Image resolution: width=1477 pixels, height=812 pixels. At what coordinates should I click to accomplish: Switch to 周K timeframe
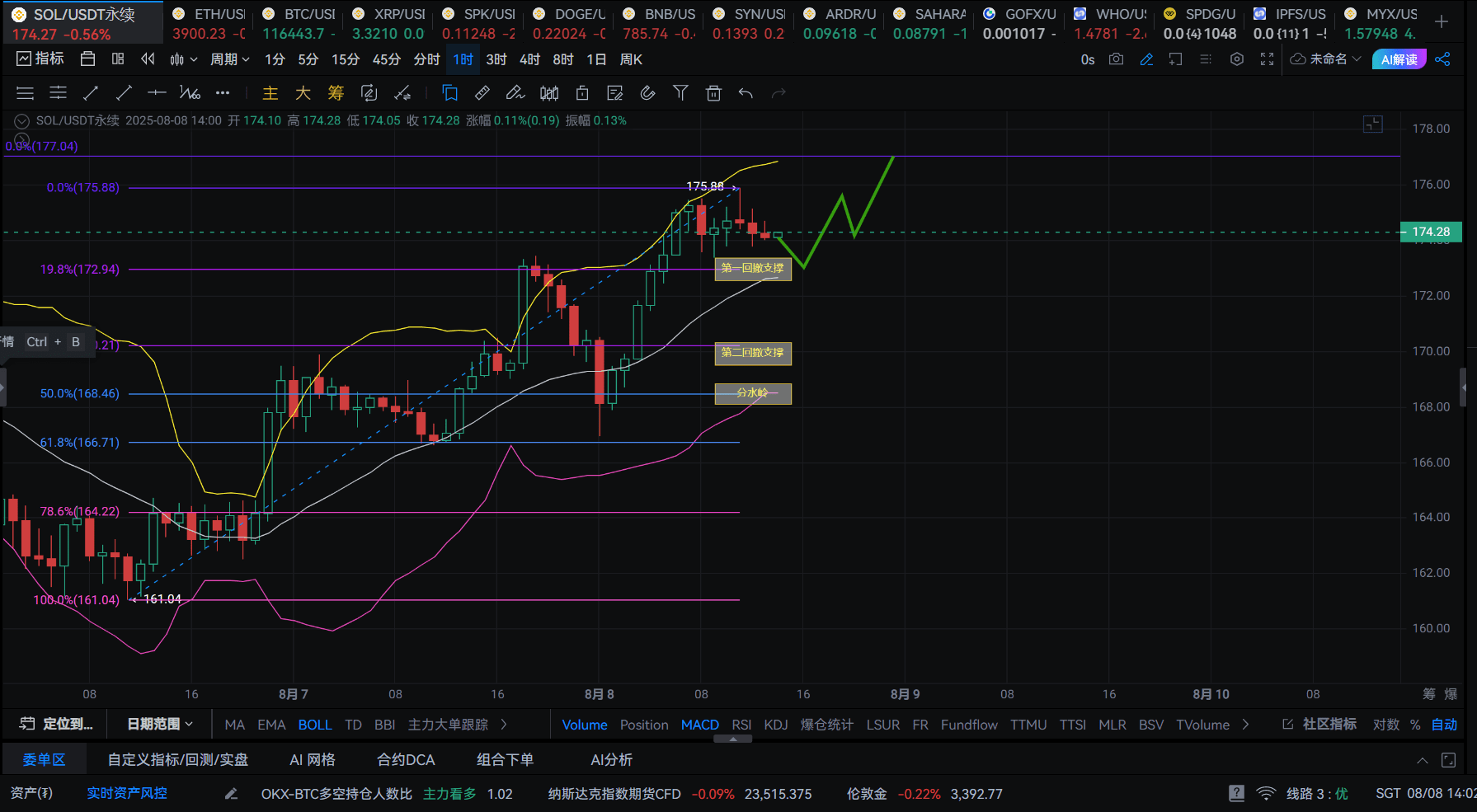pos(631,59)
